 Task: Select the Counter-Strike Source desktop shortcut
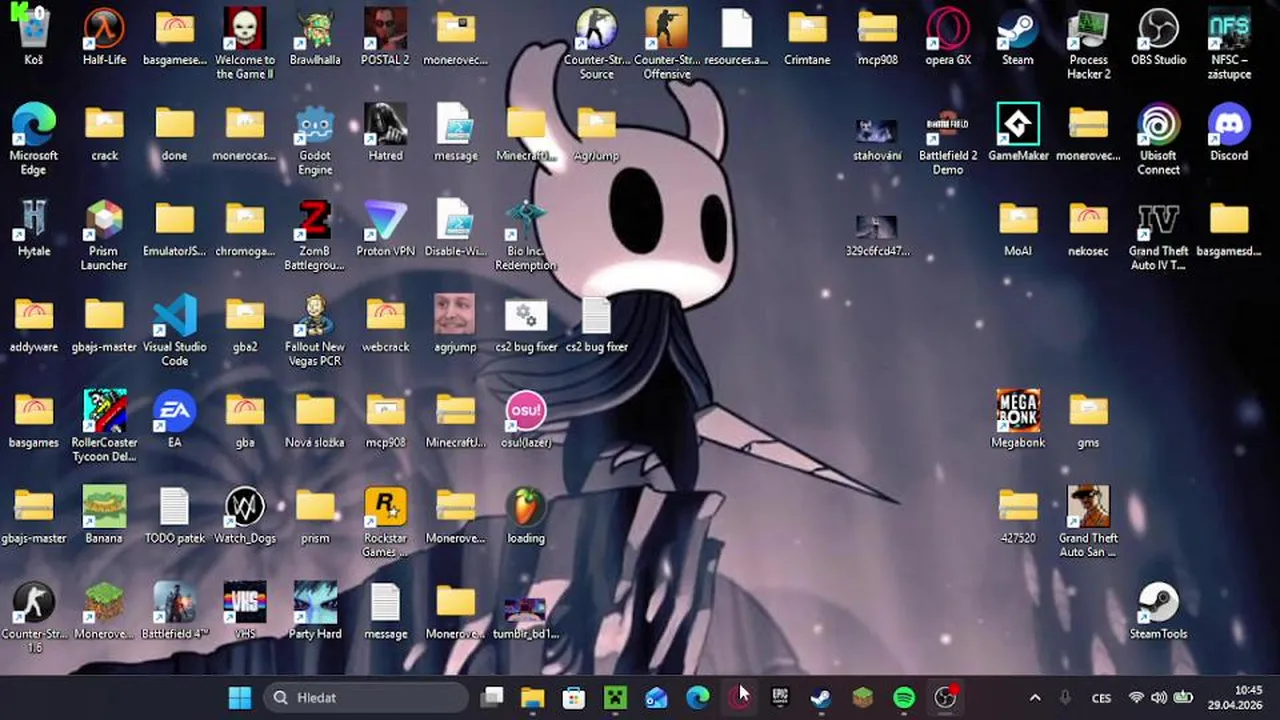tap(596, 44)
